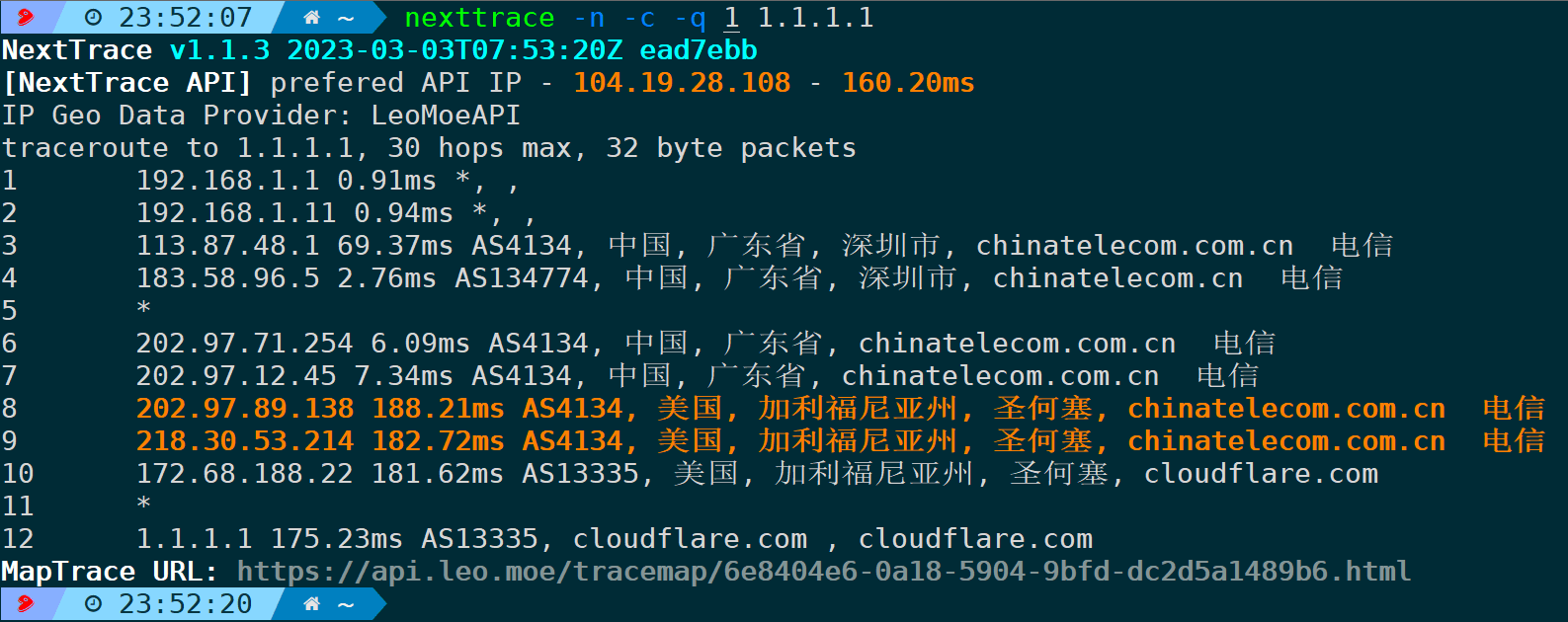
Task: Click the red OS logo icon in top prompt
Action: pyautogui.click(x=26, y=17)
